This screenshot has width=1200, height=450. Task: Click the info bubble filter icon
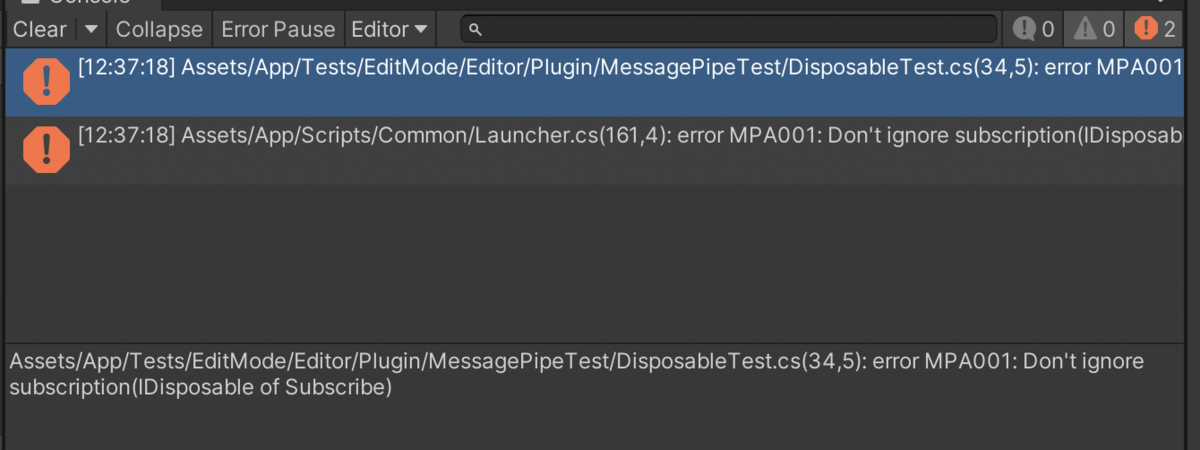pyautogui.click(x=1024, y=30)
